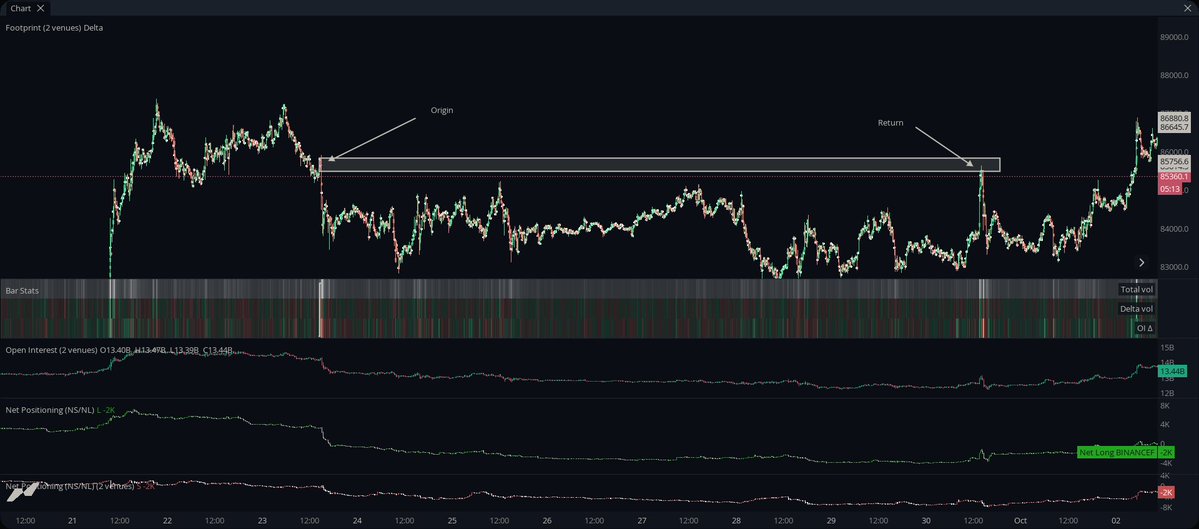Jump to latest bar using the right chevron arrow
Screen dimensions: 1199x529
point(1142,262)
